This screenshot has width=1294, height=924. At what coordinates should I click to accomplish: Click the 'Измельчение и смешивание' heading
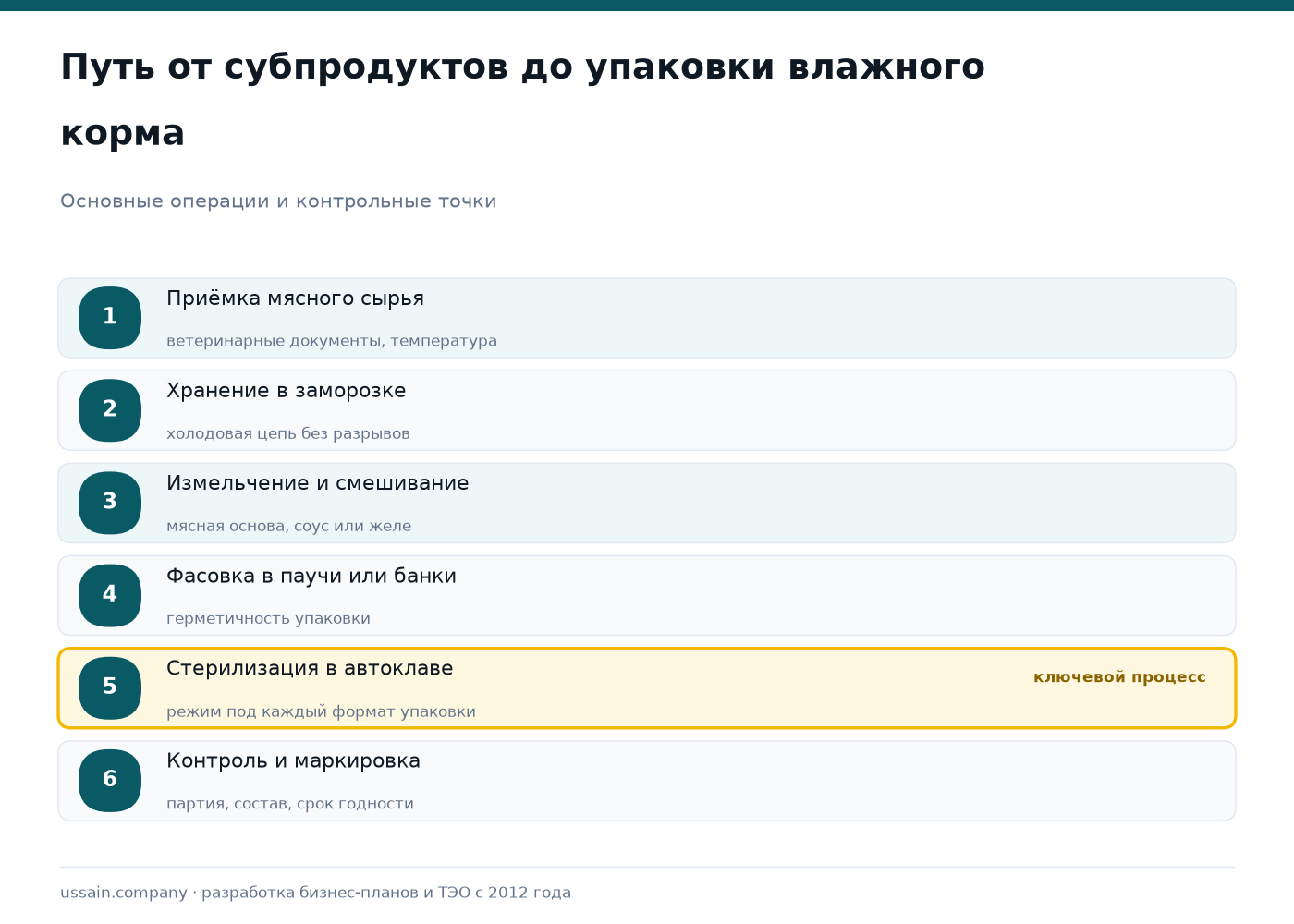[317, 483]
